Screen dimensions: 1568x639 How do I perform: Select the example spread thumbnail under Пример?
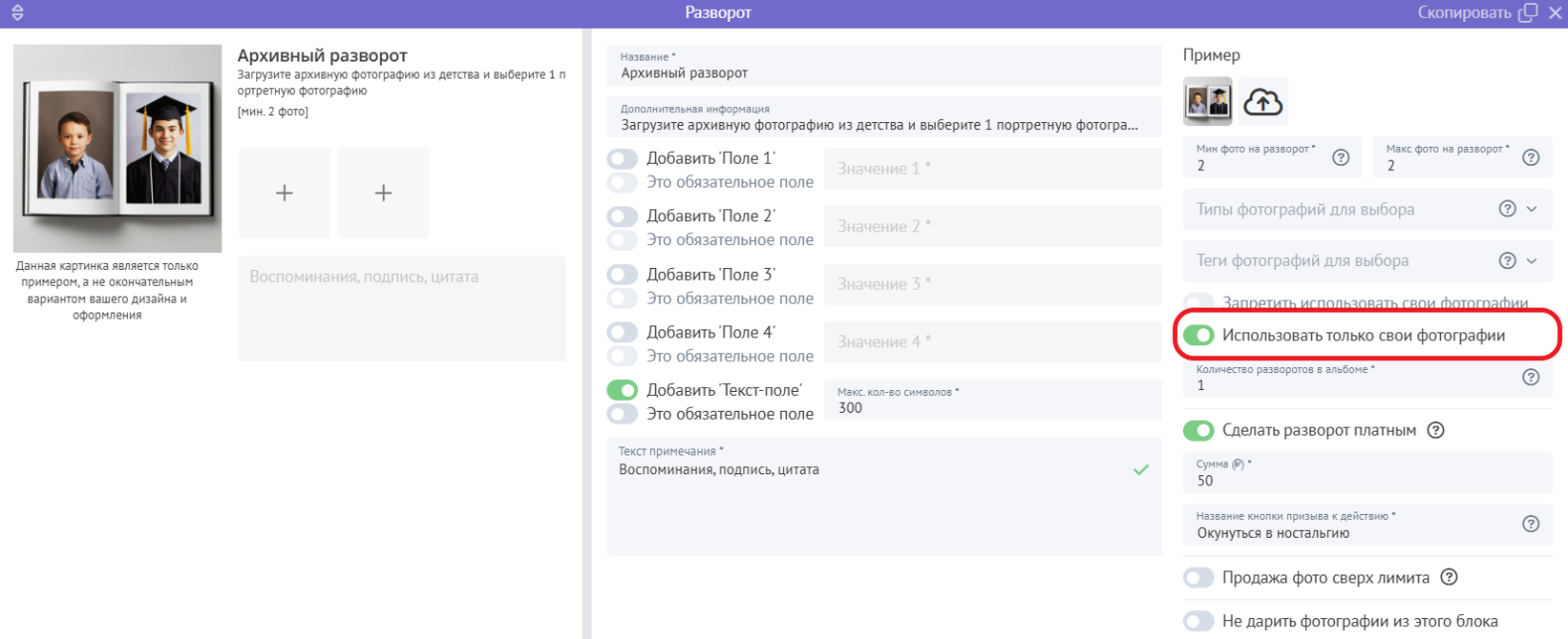(1208, 101)
